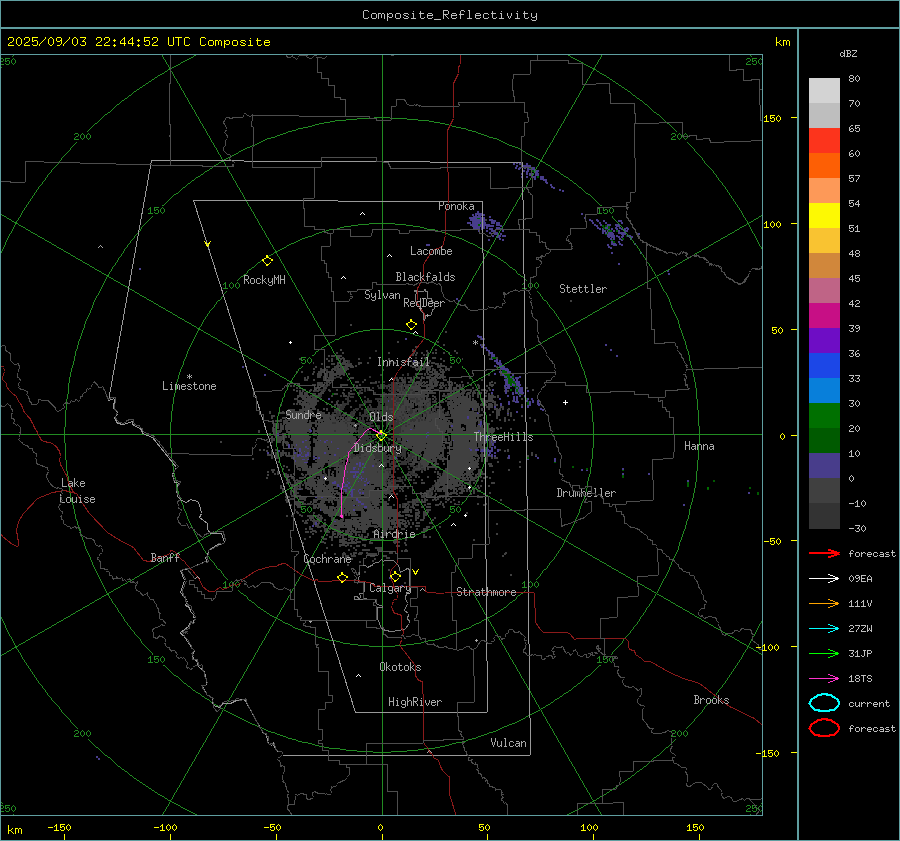Screen dimensions: 900x841
Task: Click the Limestone label
Action: point(189,386)
